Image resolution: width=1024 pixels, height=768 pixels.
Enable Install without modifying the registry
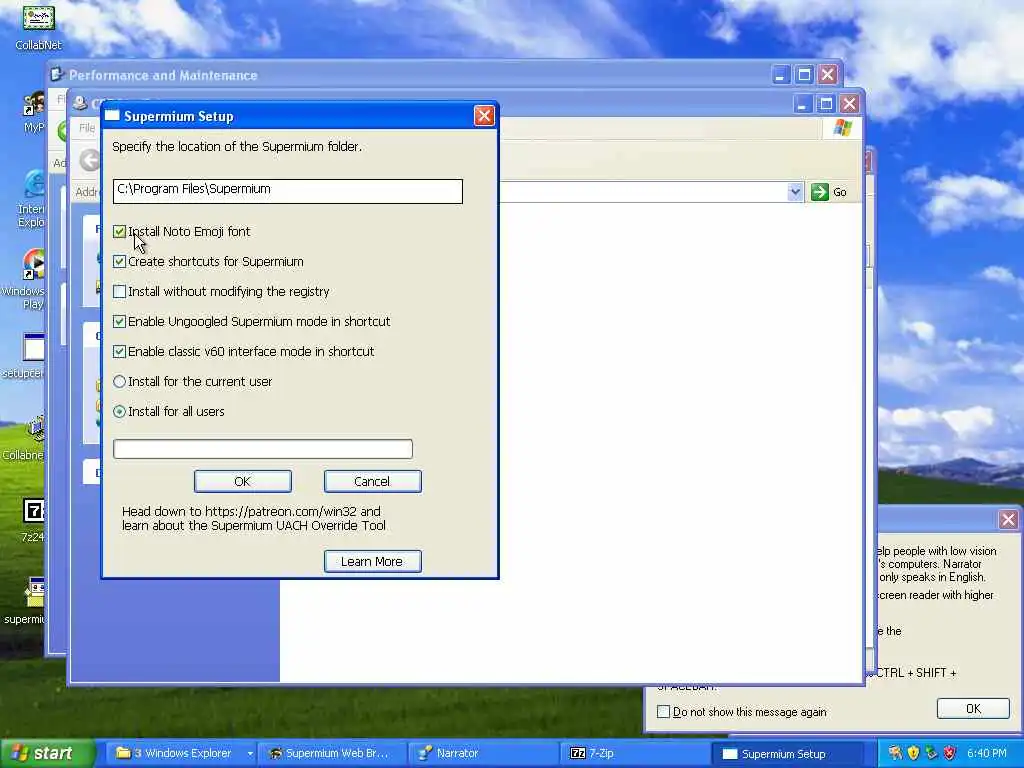click(x=120, y=292)
